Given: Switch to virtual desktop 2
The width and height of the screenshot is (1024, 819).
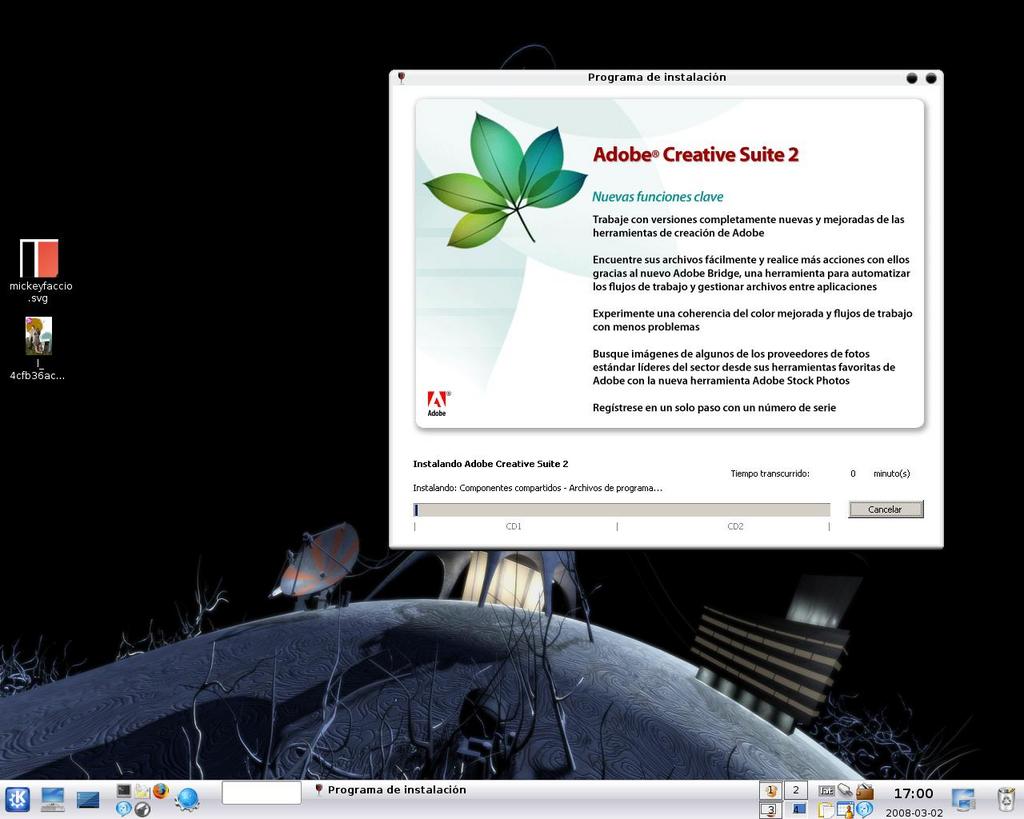Looking at the screenshot, I should pos(795,790).
